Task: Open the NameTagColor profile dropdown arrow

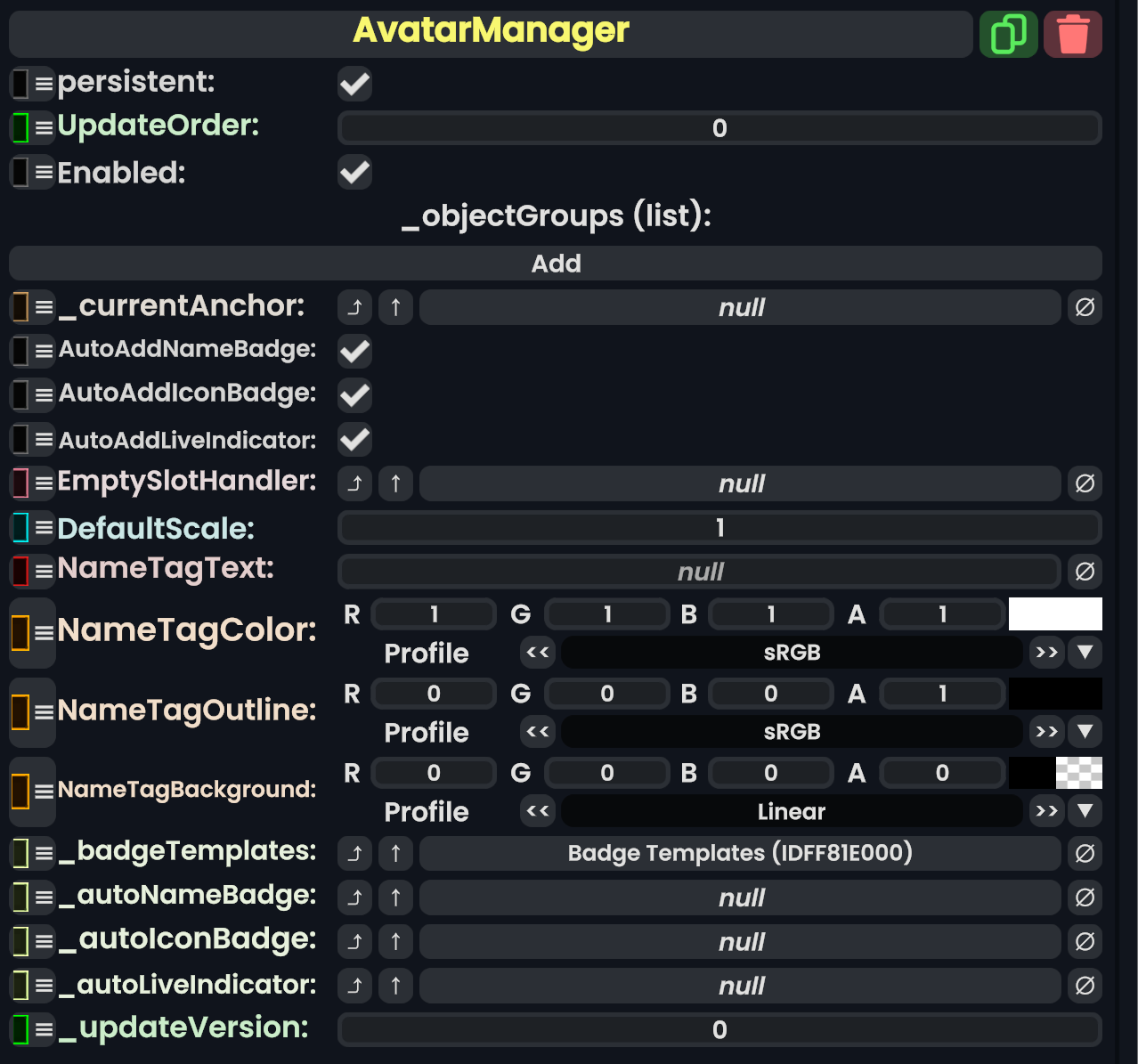Action: click(x=1085, y=653)
